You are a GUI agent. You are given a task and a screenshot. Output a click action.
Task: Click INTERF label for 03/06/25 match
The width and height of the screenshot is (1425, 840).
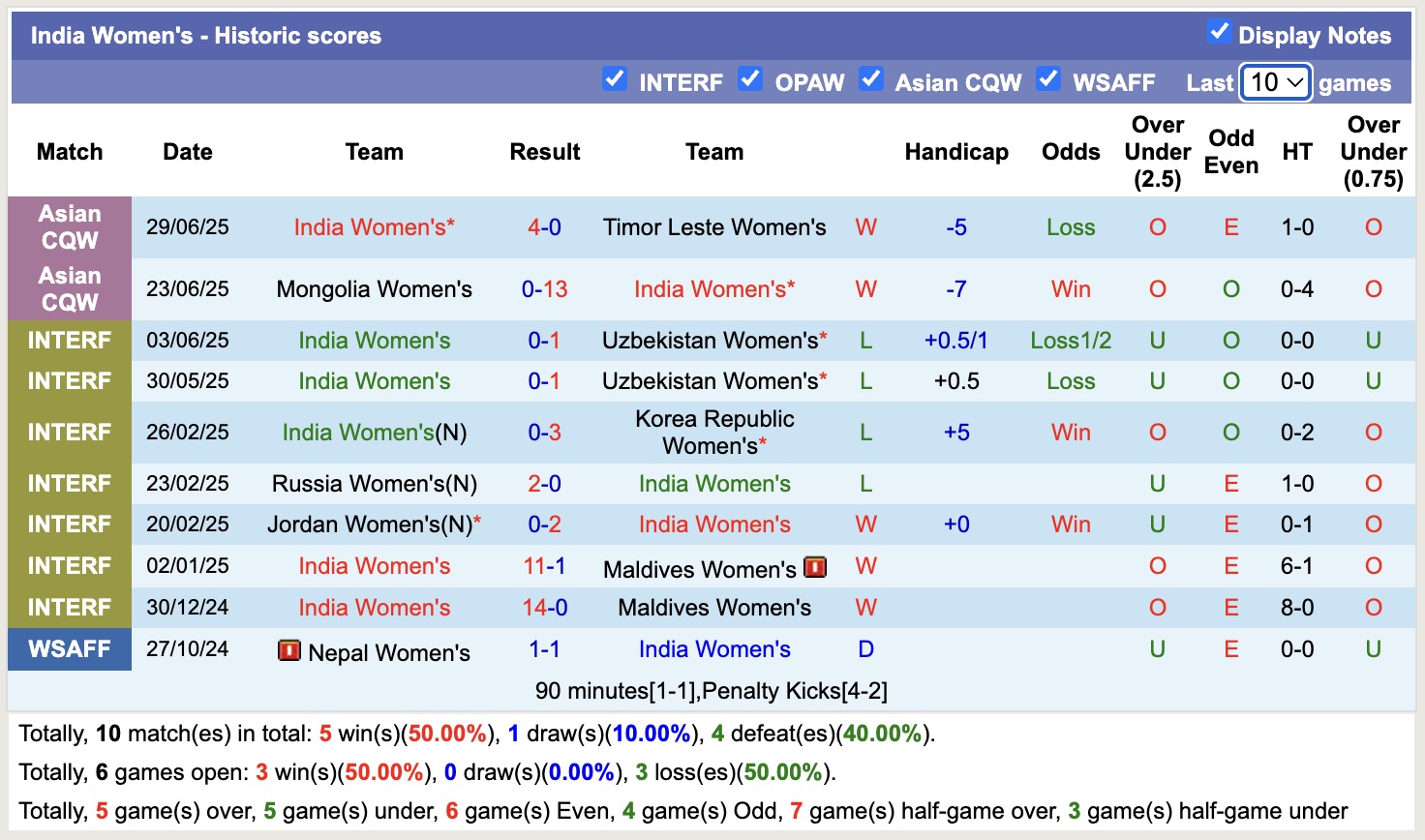coord(70,341)
